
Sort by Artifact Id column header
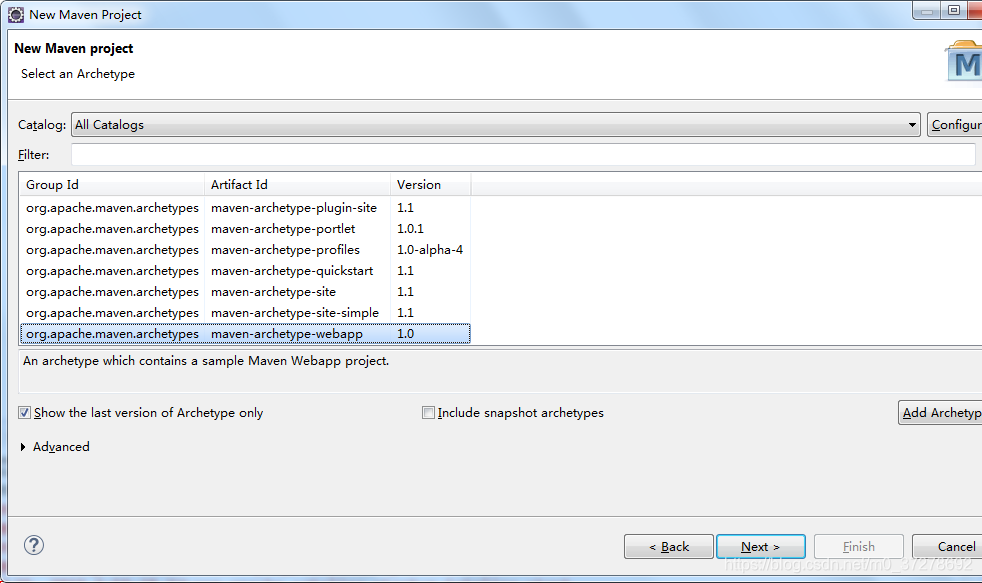point(297,185)
